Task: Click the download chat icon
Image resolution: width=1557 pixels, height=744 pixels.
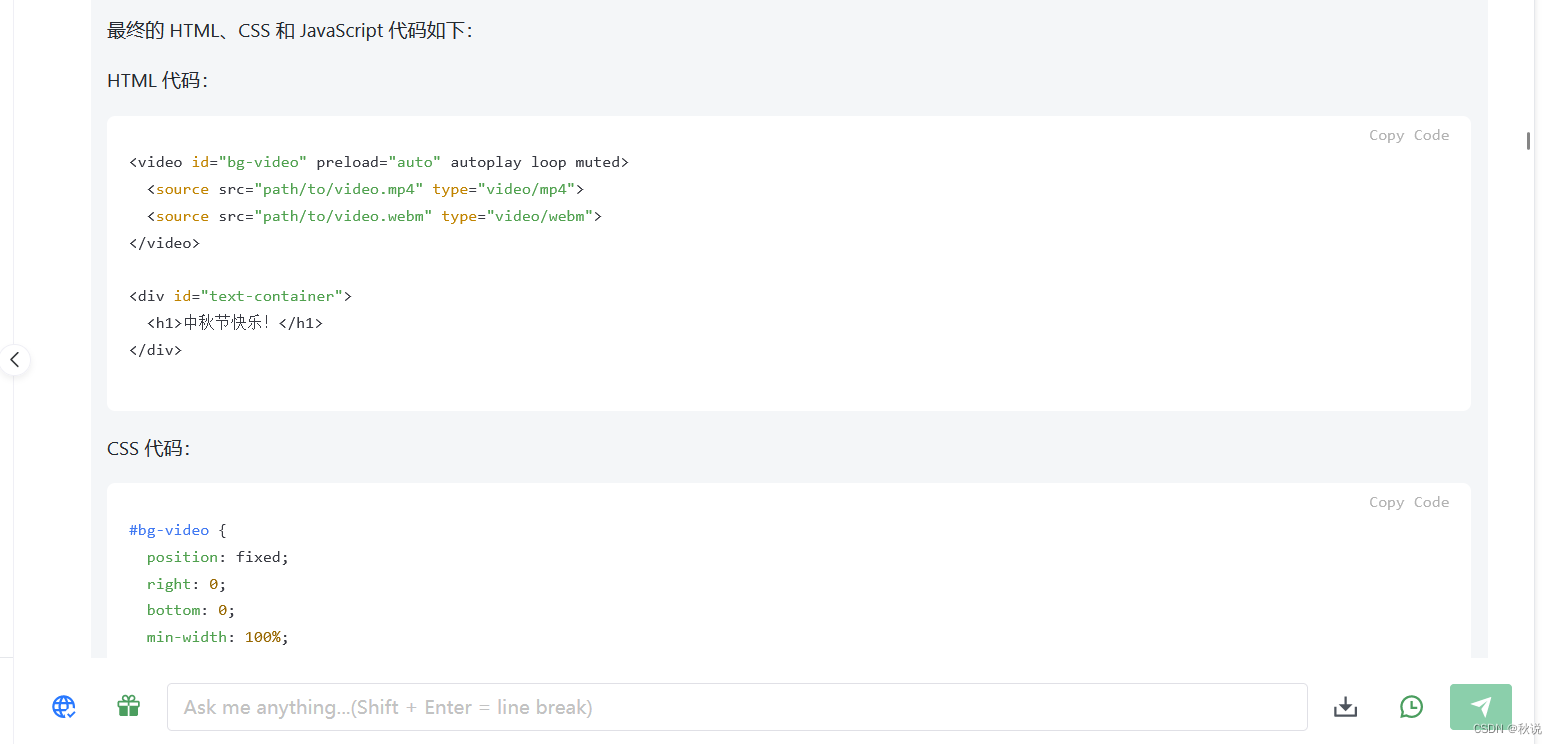Action: tap(1346, 707)
